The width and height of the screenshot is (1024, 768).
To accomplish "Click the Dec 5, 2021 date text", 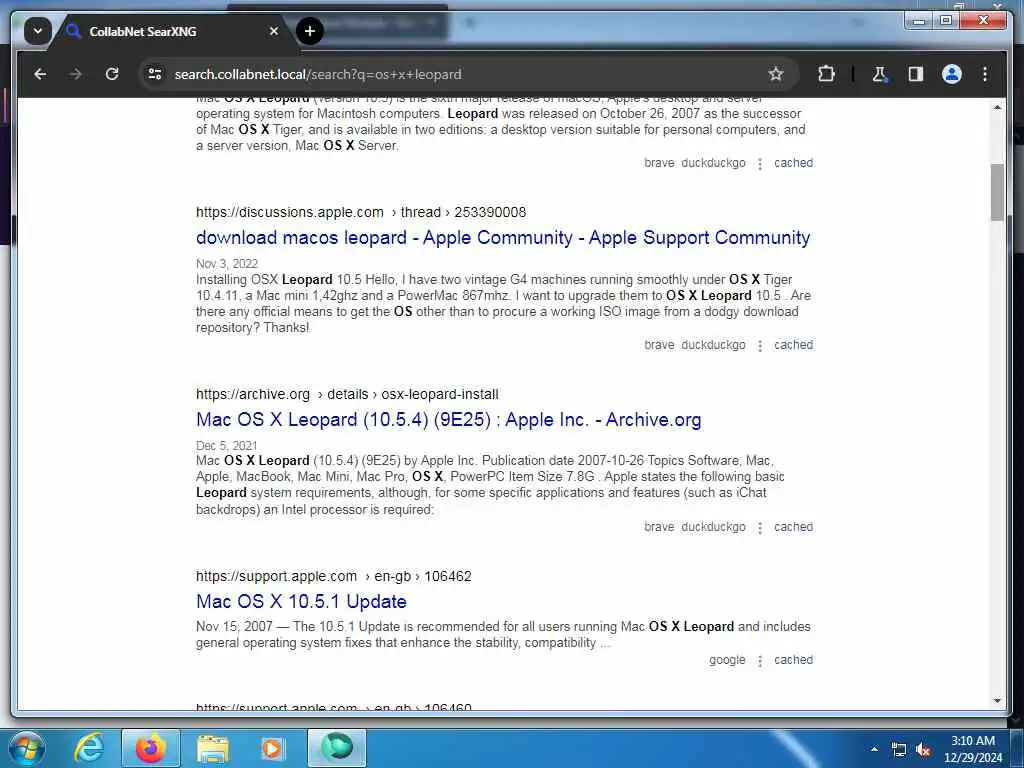I will point(227,446).
